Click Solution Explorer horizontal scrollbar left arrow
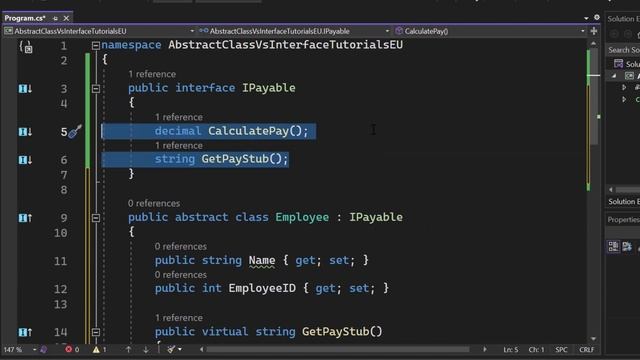This screenshot has height=360, width=640. [611, 190]
